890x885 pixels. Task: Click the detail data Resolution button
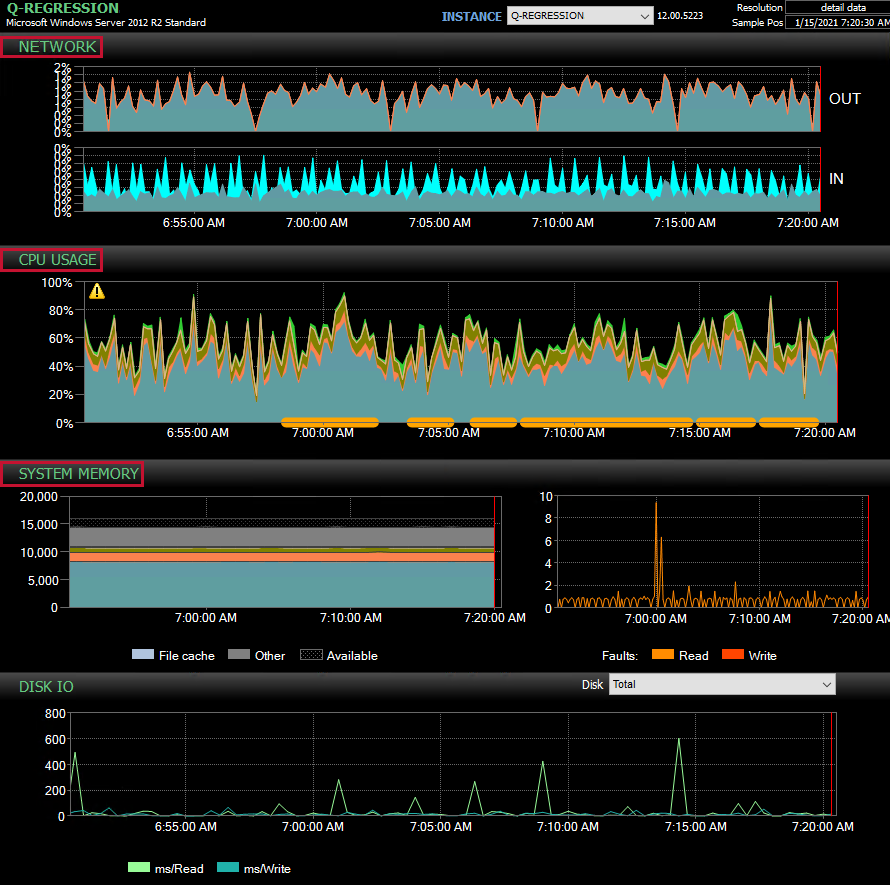tap(845, 7)
